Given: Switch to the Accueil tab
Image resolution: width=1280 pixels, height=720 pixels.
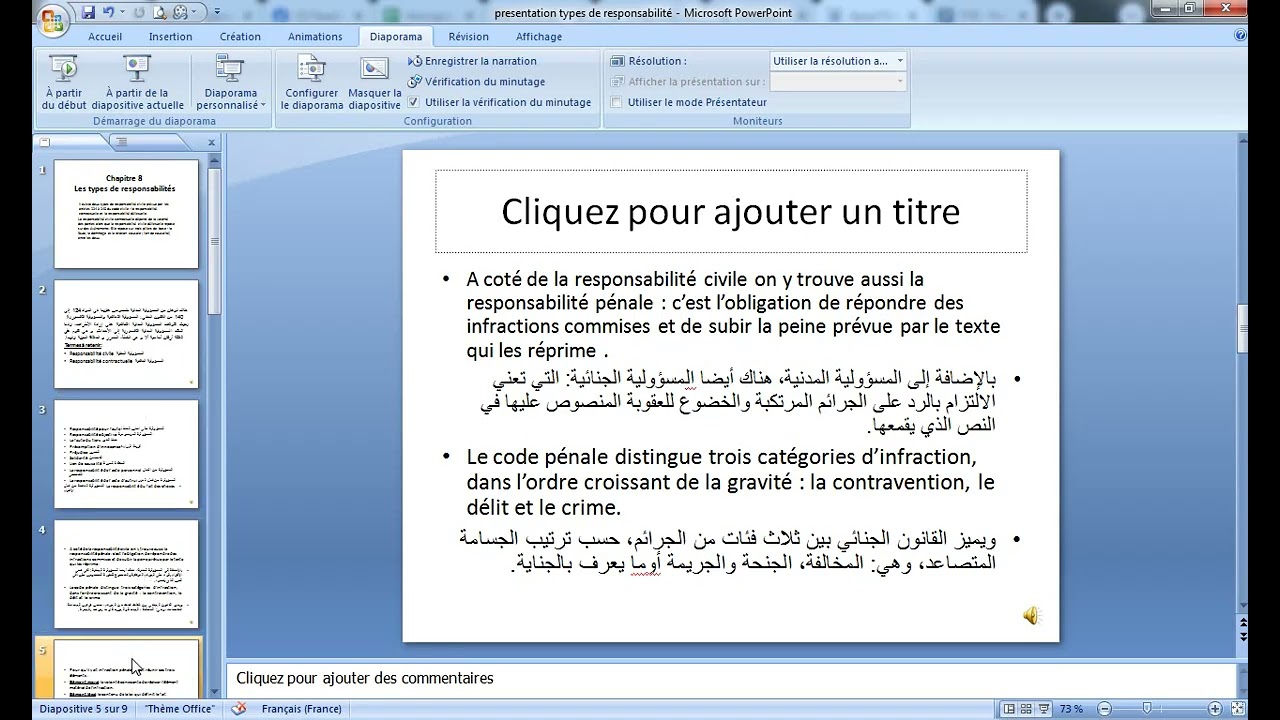Looking at the screenshot, I should pyautogui.click(x=105, y=37).
